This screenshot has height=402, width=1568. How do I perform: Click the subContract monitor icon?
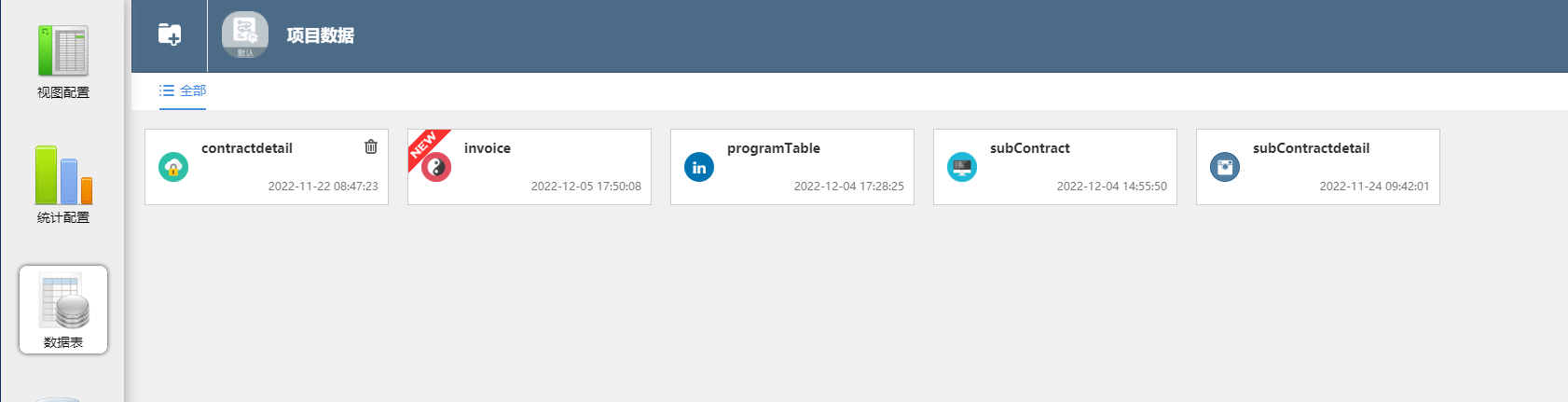[962, 167]
